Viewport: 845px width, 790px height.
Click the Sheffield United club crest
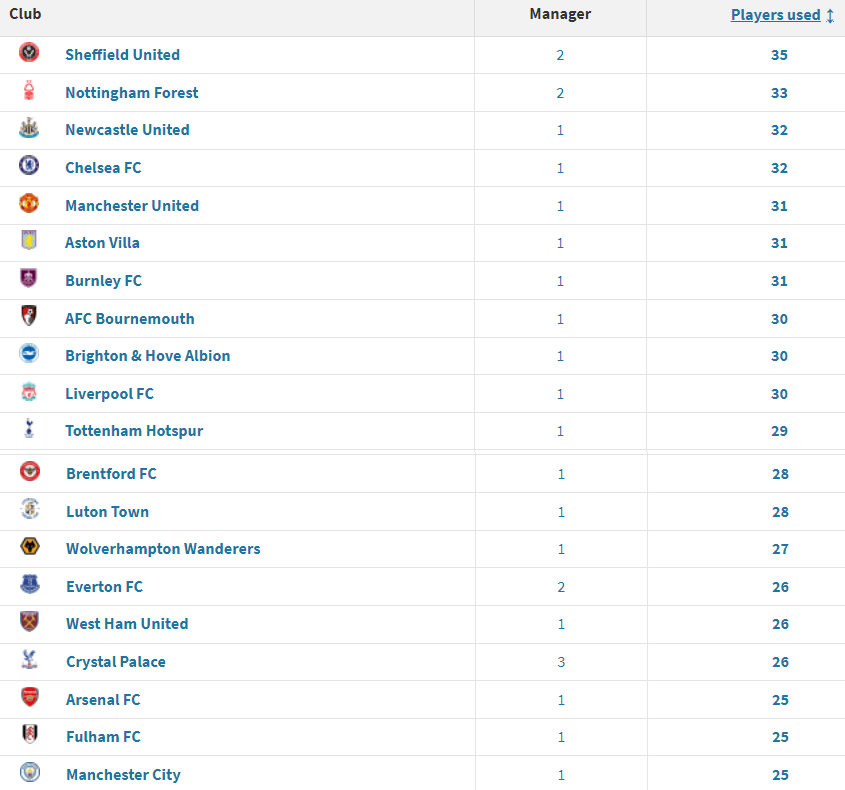[29, 53]
